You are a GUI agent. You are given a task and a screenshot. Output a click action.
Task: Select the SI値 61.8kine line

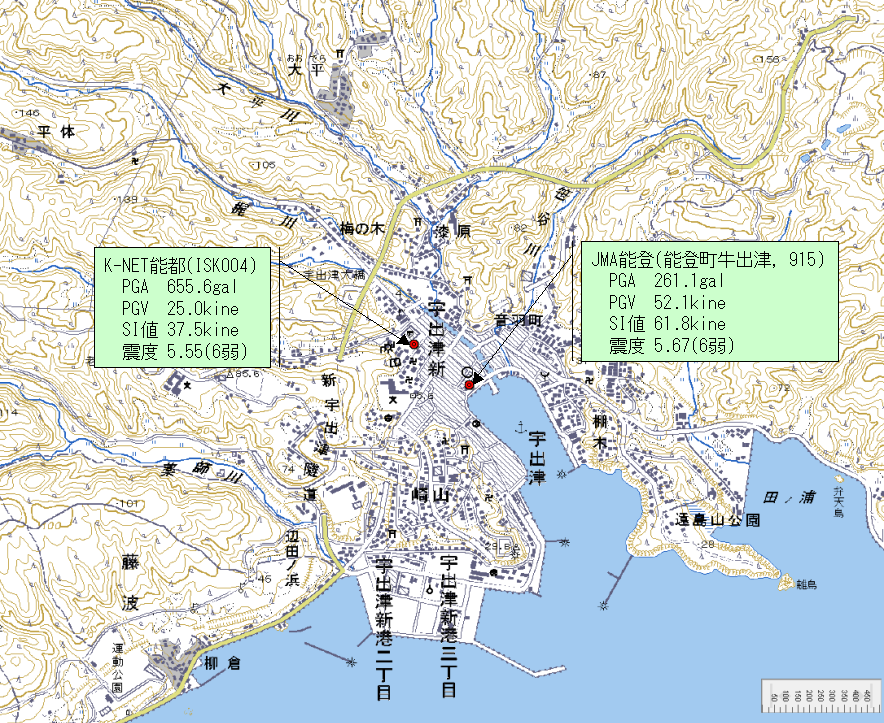(x=667, y=324)
